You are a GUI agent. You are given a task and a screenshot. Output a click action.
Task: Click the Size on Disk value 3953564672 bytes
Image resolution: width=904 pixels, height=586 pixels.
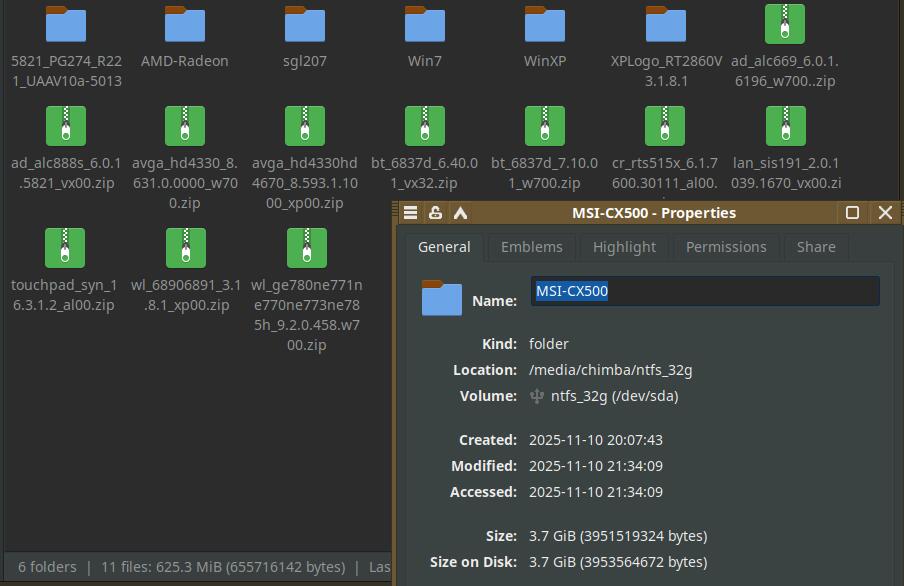pyautogui.click(x=618, y=562)
